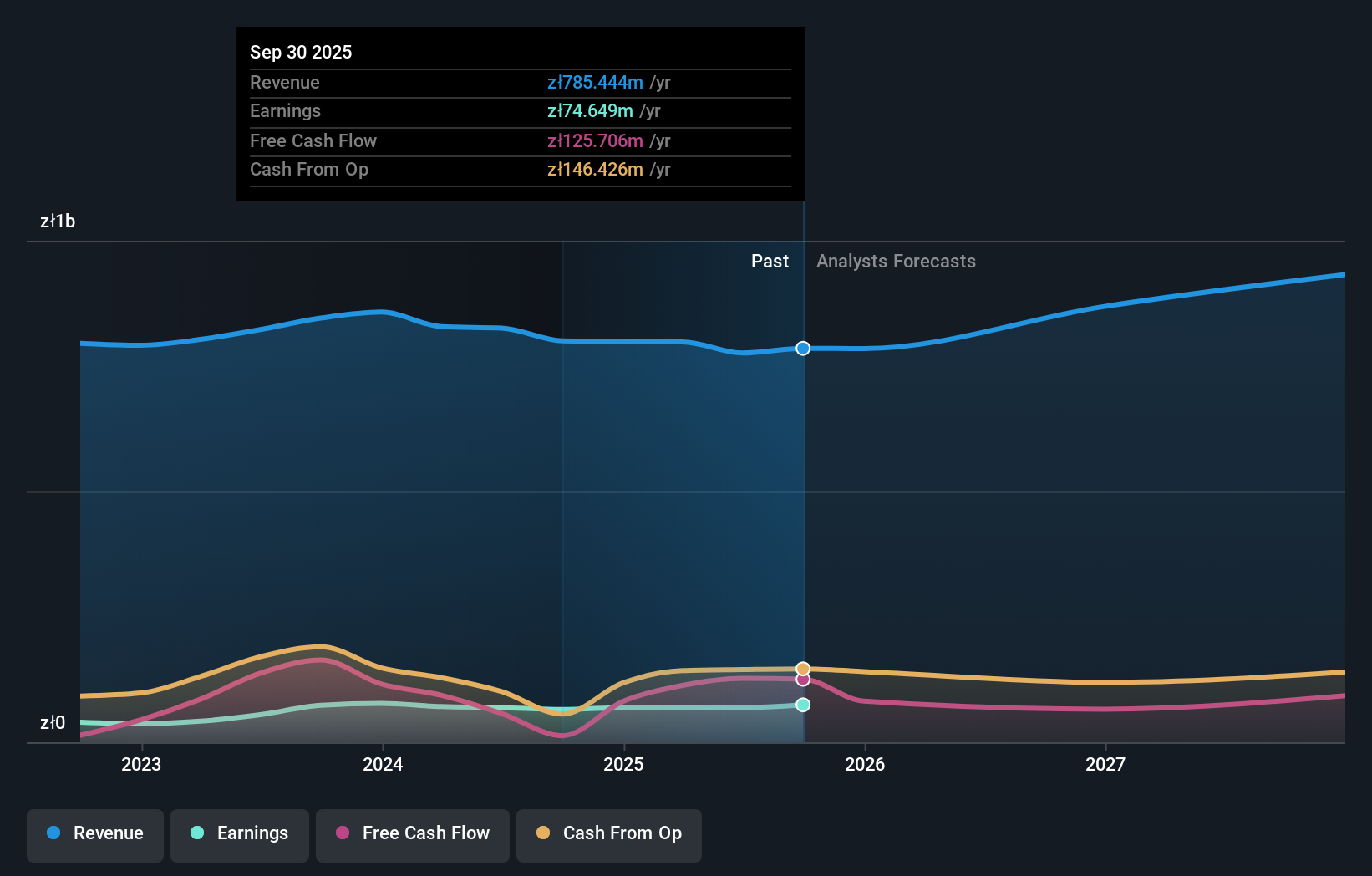Image resolution: width=1372 pixels, height=876 pixels.
Task: Select the Revenue data point marker on chart
Action: [x=802, y=349]
